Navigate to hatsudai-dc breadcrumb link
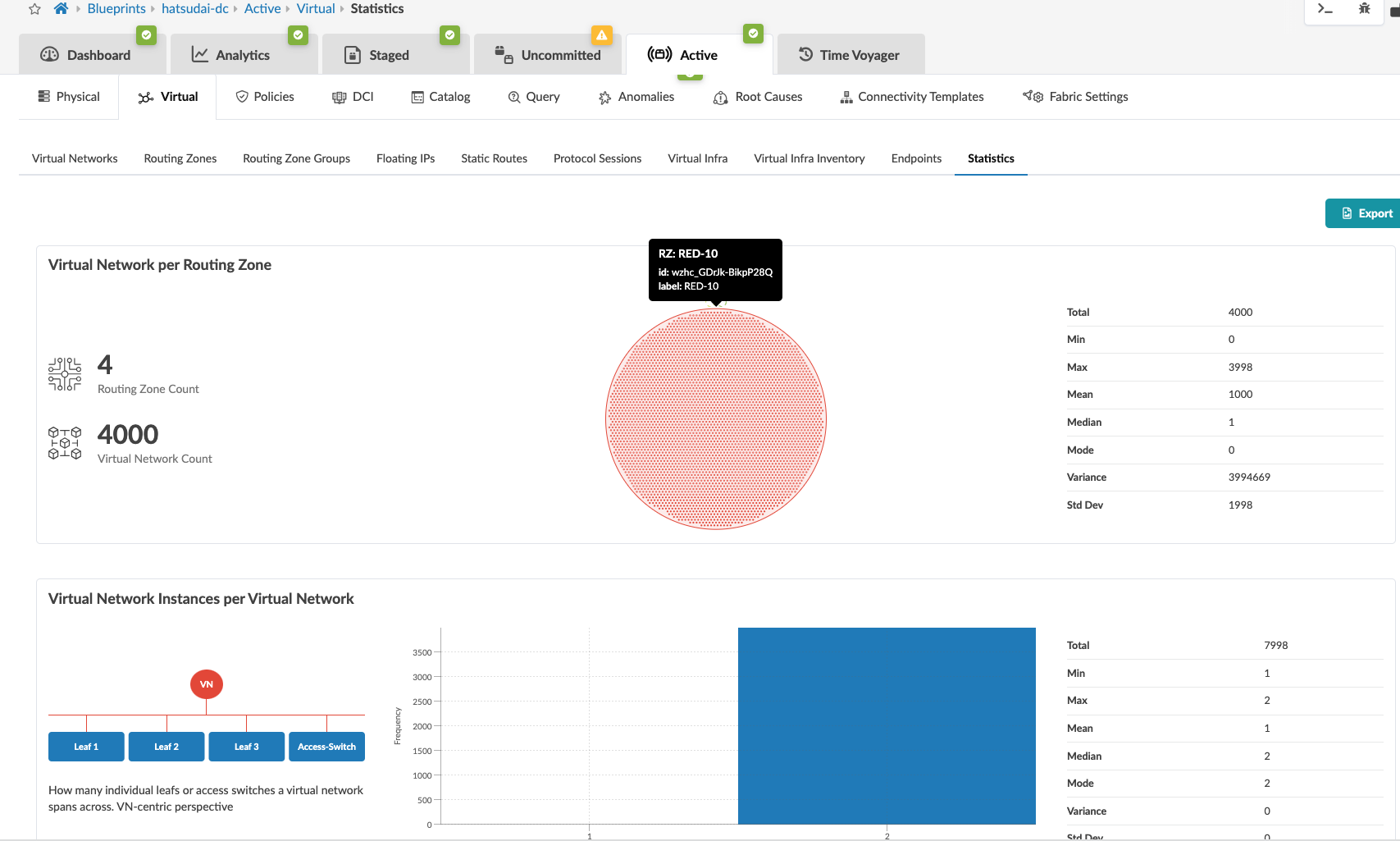This screenshot has width=1400, height=841. click(195, 9)
